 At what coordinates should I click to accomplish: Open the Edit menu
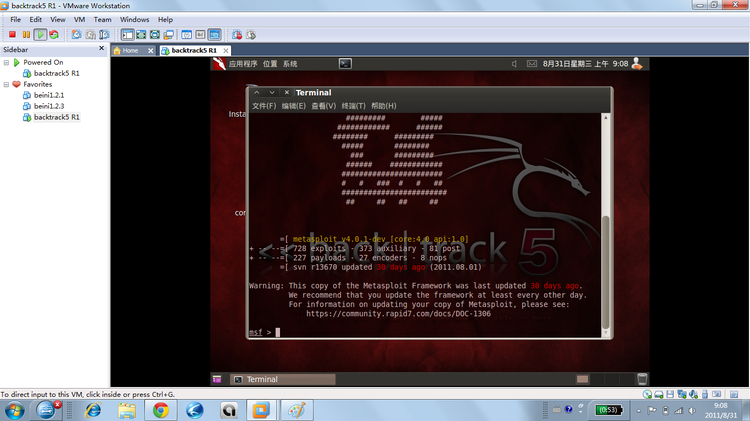(35, 20)
